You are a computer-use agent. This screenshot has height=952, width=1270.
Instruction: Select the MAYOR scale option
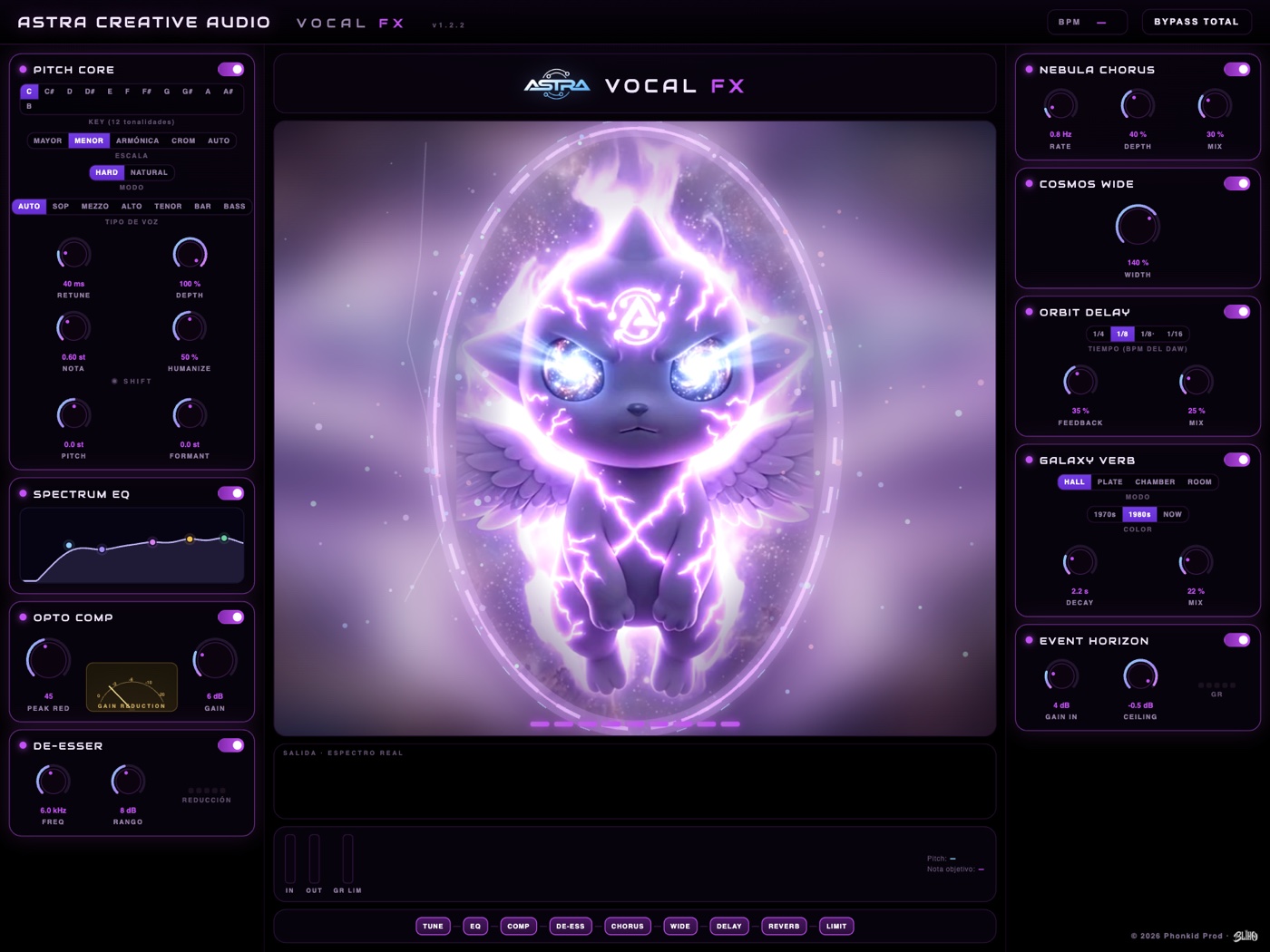coord(48,141)
